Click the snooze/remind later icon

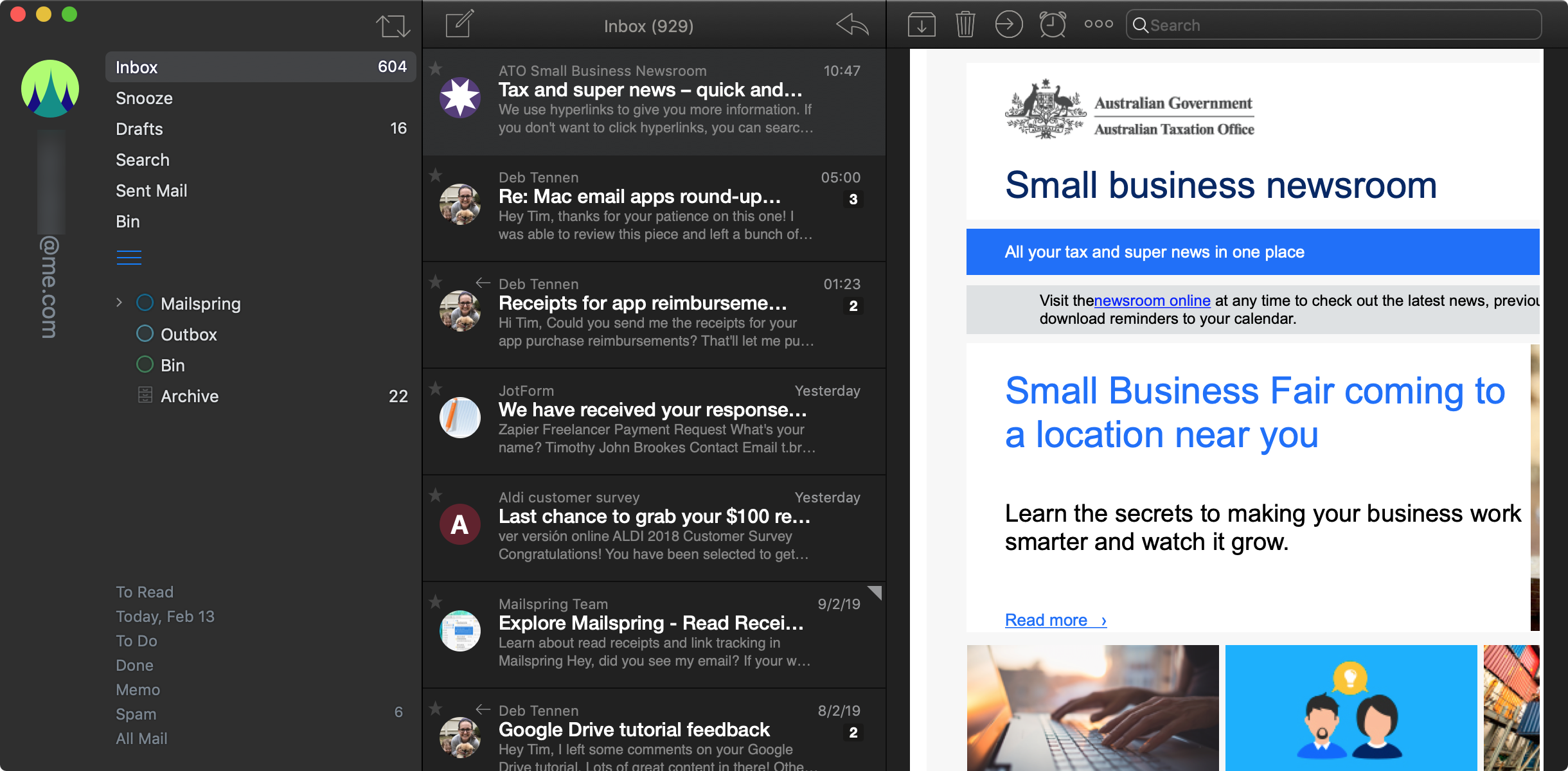(x=1052, y=25)
